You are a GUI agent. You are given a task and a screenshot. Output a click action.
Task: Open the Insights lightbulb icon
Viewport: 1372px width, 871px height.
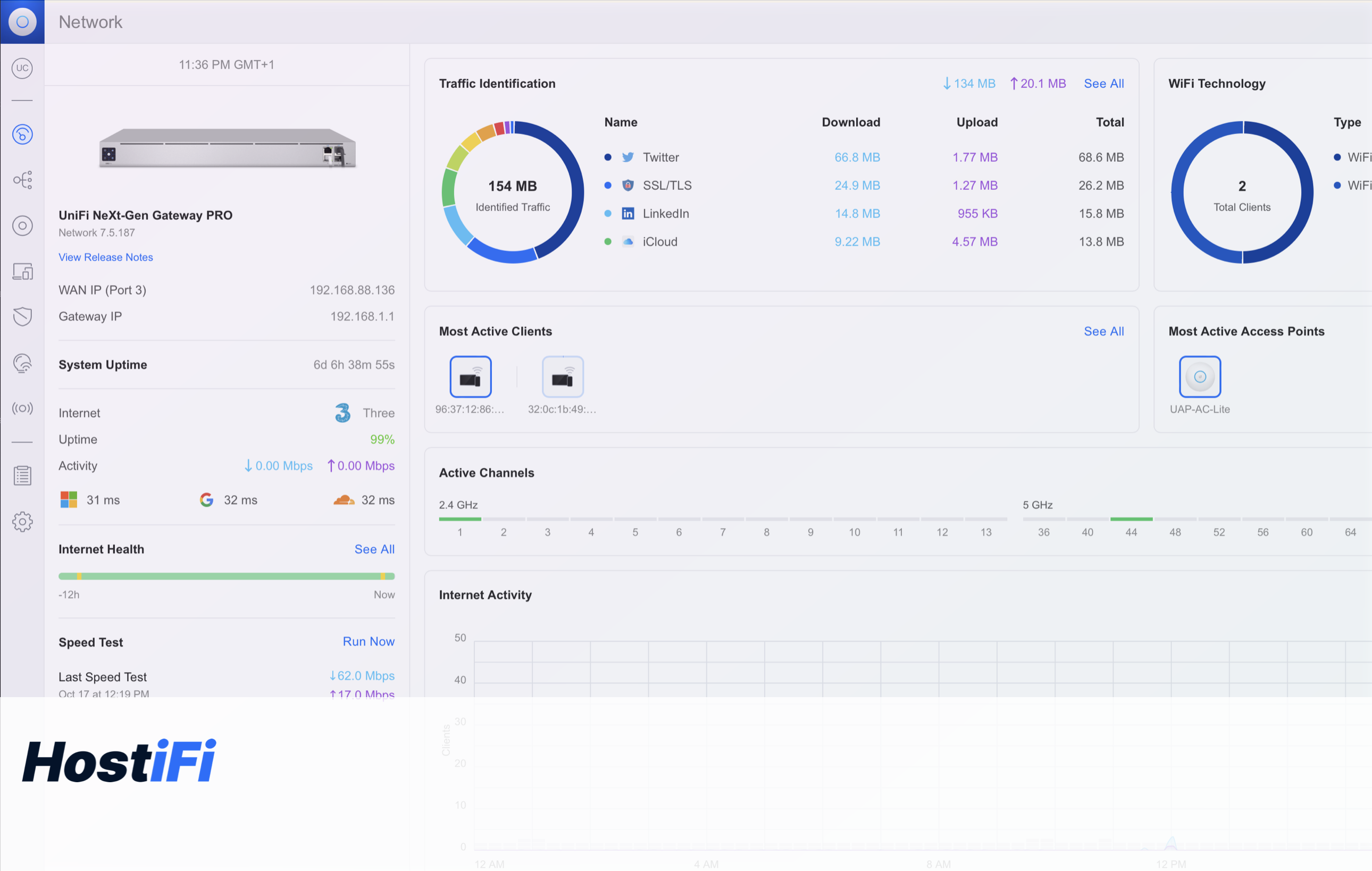tap(22, 363)
